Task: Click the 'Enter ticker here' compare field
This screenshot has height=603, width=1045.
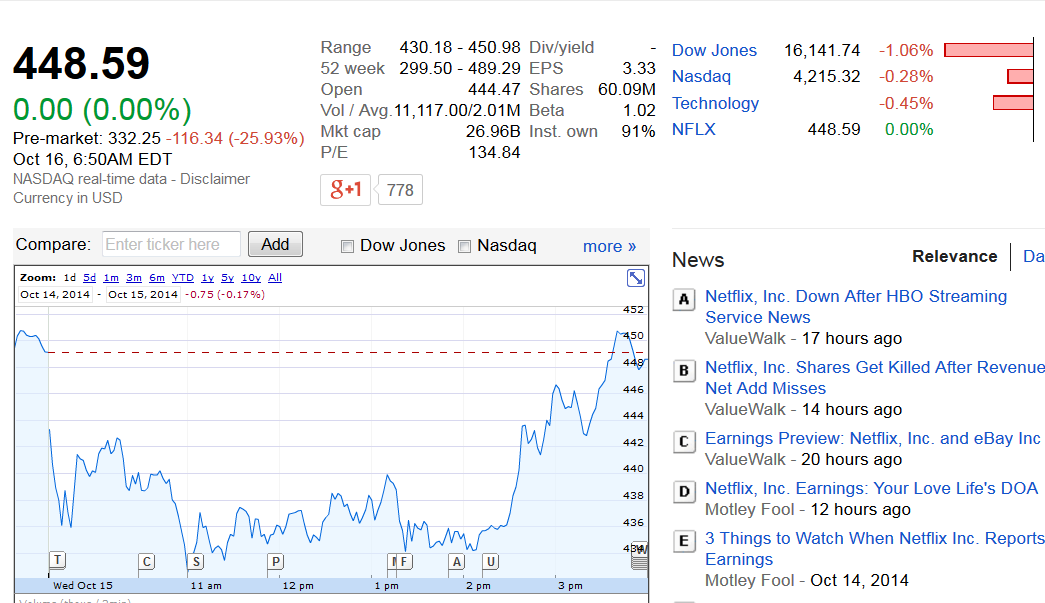Action: point(171,244)
